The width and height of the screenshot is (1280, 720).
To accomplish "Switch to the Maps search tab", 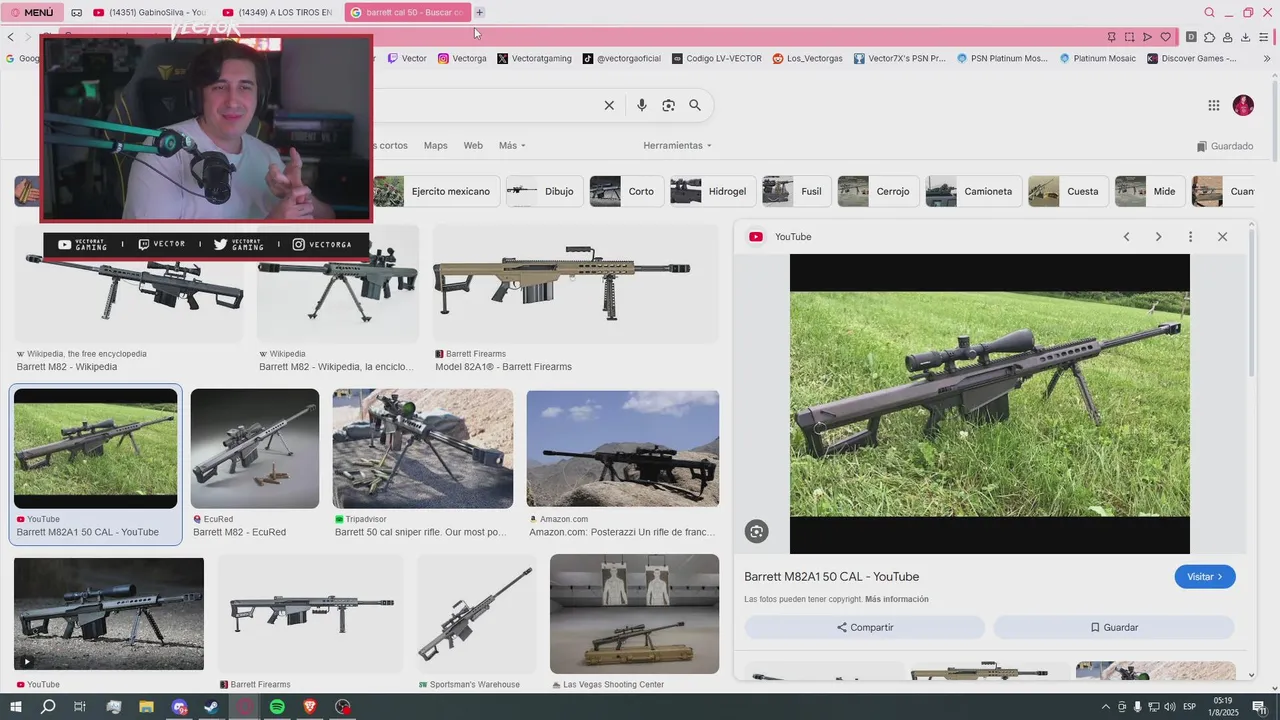I will 435,145.
